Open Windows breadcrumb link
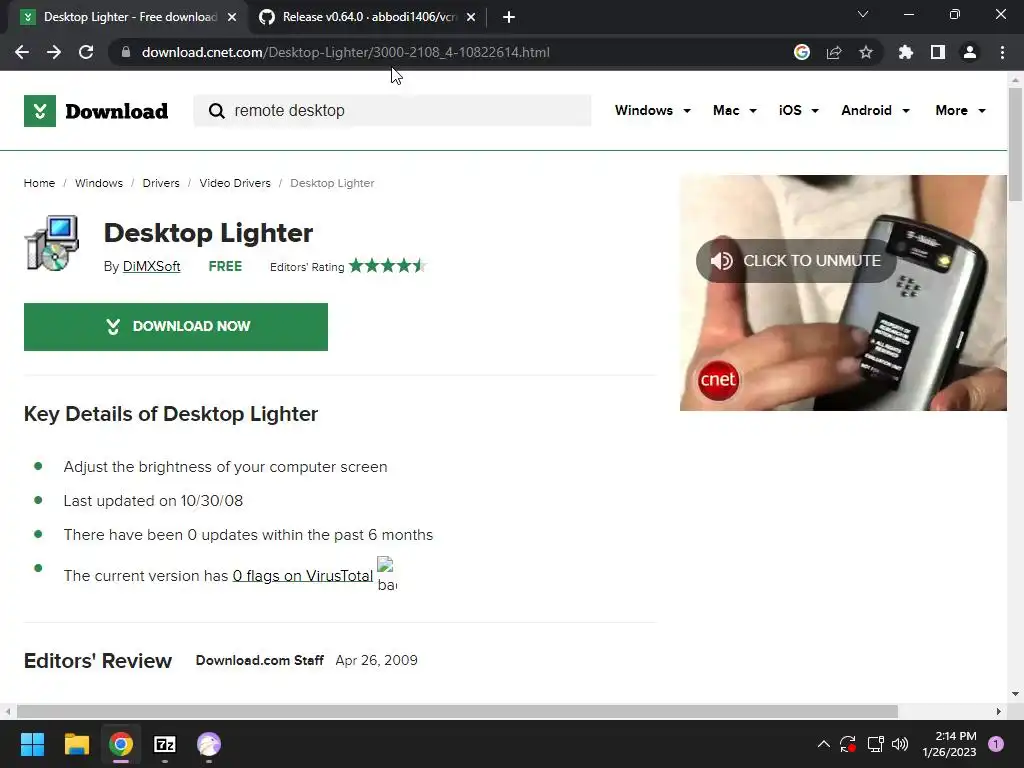The image size is (1024, 768). tap(99, 184)
